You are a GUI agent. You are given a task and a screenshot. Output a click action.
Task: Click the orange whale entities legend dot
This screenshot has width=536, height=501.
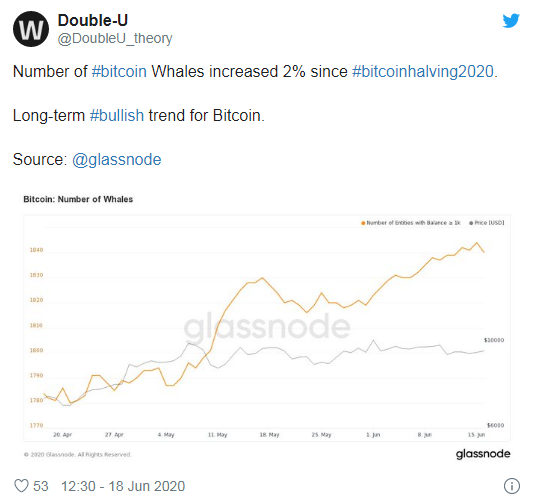click(363, 223)
